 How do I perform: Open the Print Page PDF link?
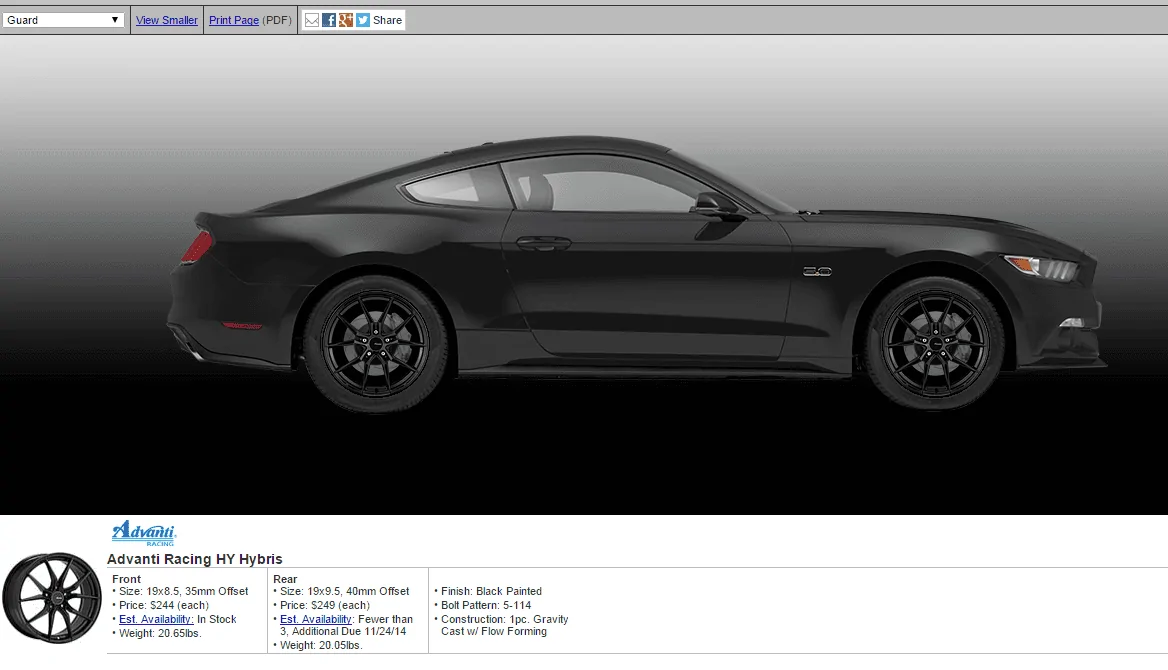click(234, 20)
